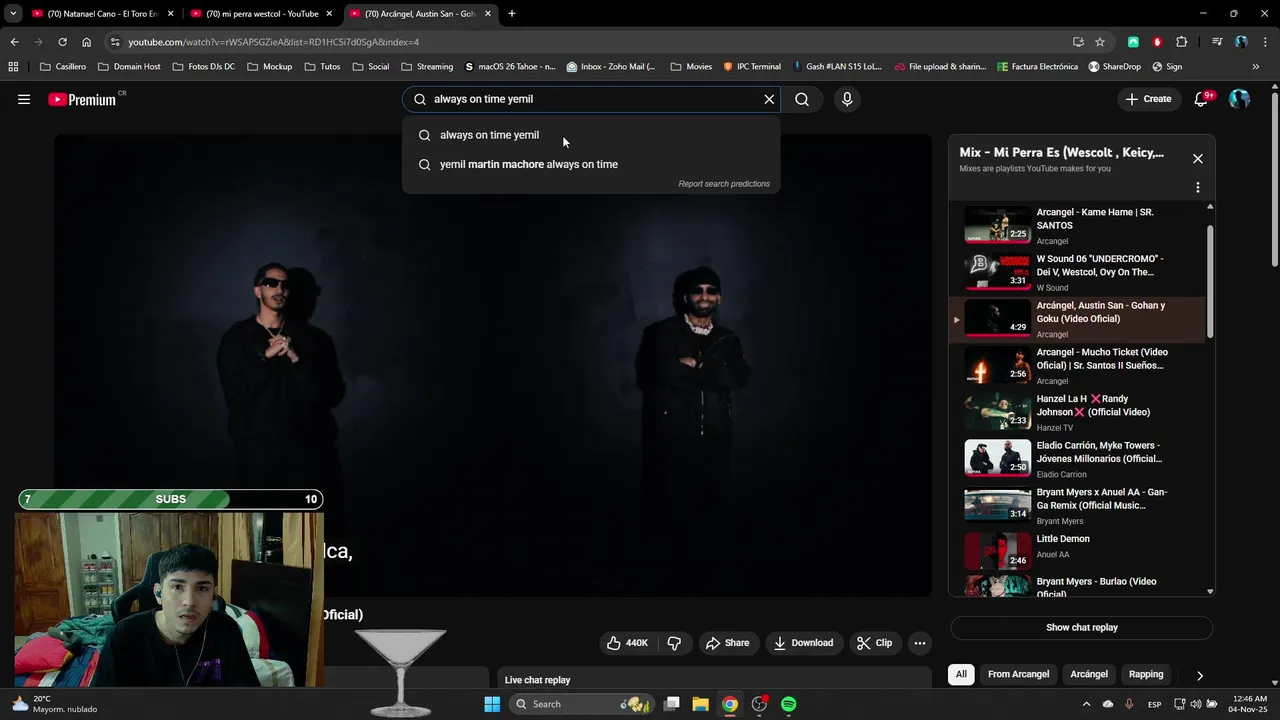The image size is (1280, 720).
Task: Open the Mix playlist three-dot options
Action: click(x=1198, y=187)
